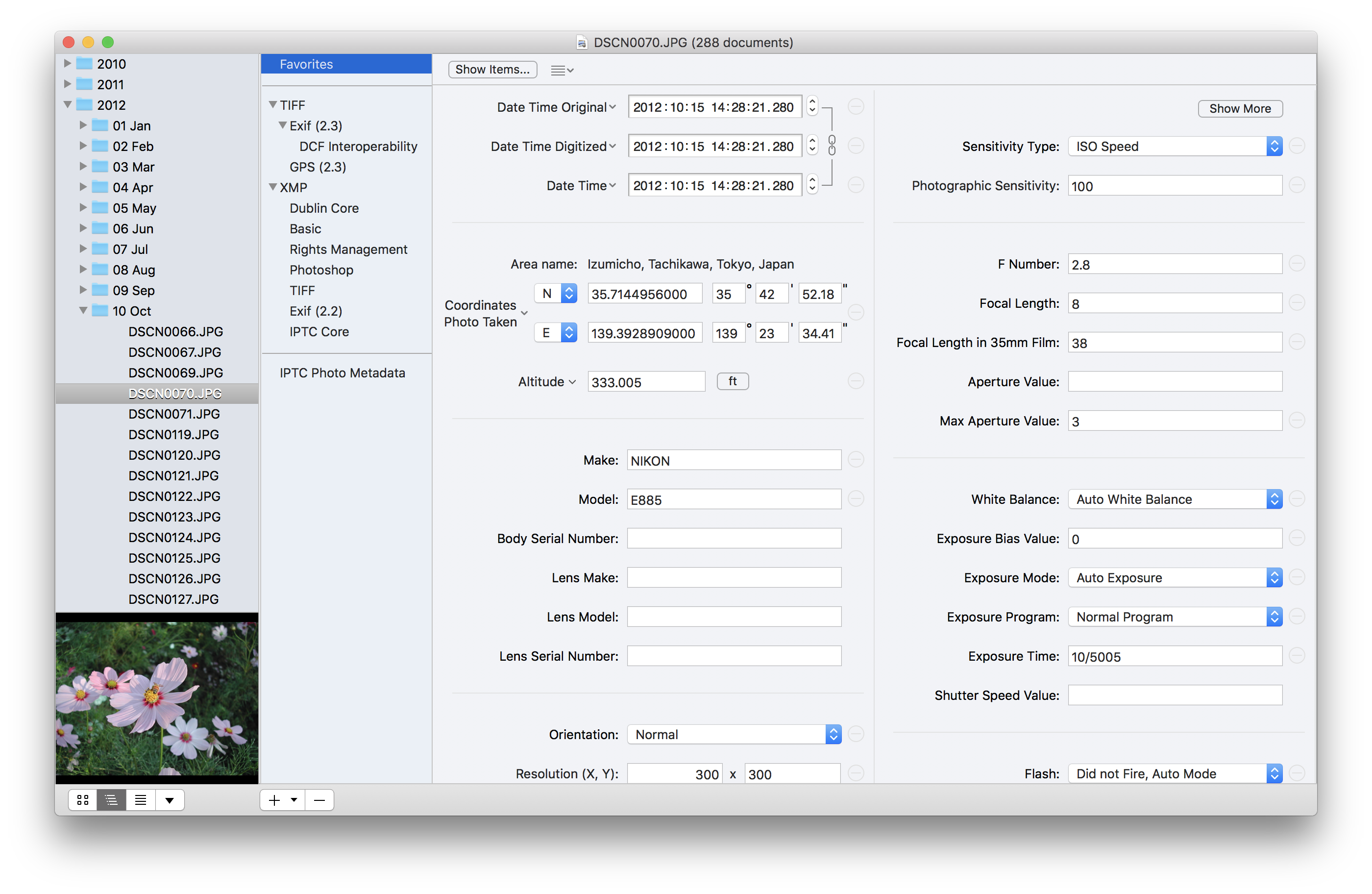Viewport: 1372px width, 894px height.
Task: Remove the Orientation field
Action: [x=856, y=734]
